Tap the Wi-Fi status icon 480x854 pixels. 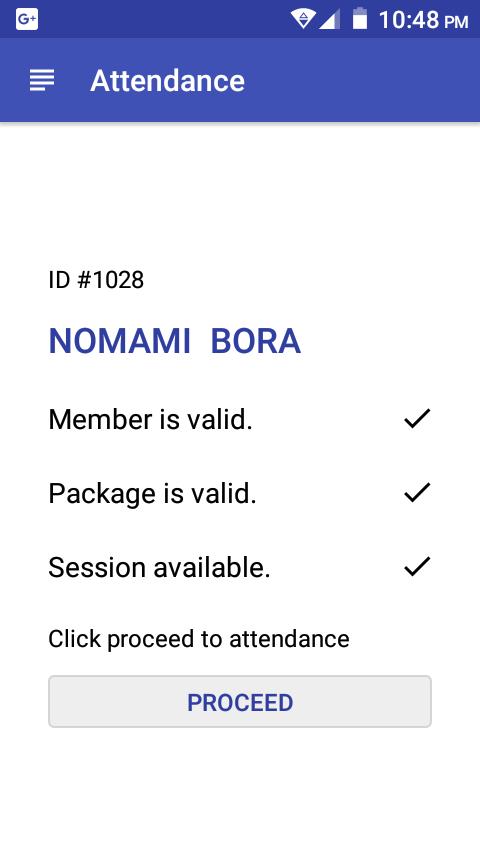[302, 20]
